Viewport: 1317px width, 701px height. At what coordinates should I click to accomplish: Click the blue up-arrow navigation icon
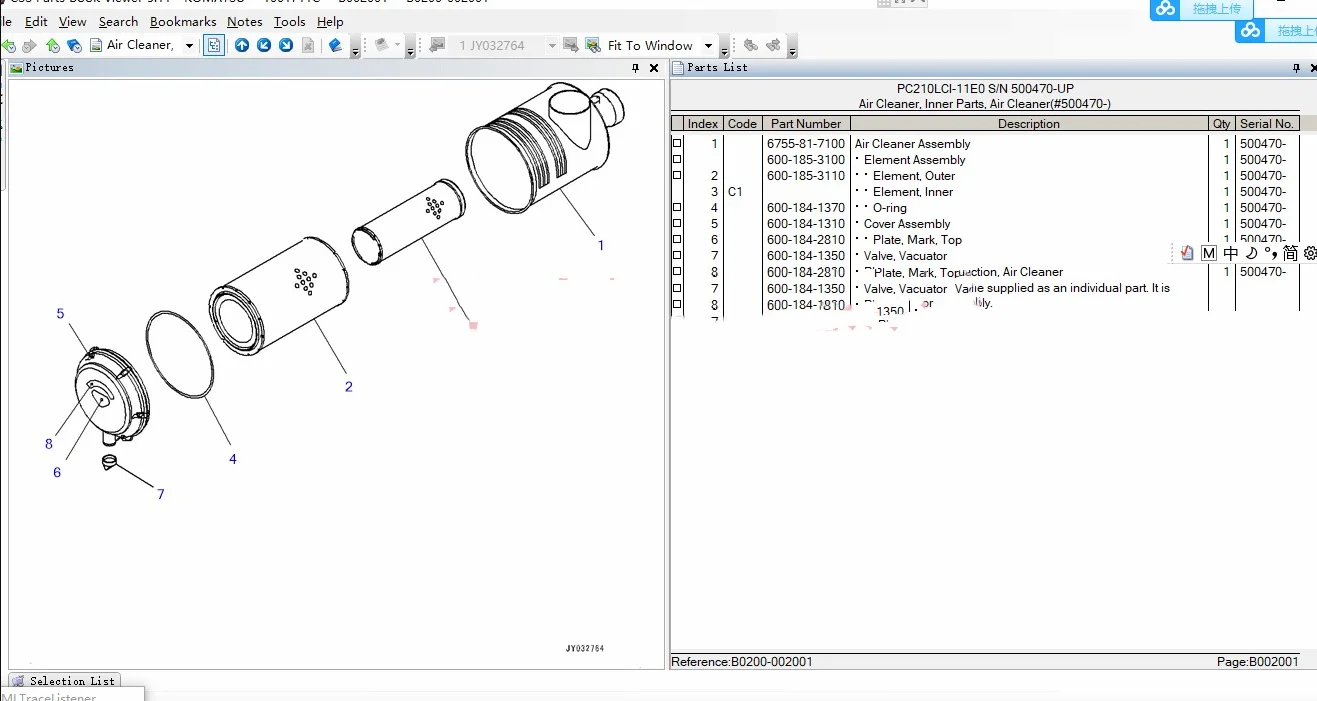pos(242,45)
